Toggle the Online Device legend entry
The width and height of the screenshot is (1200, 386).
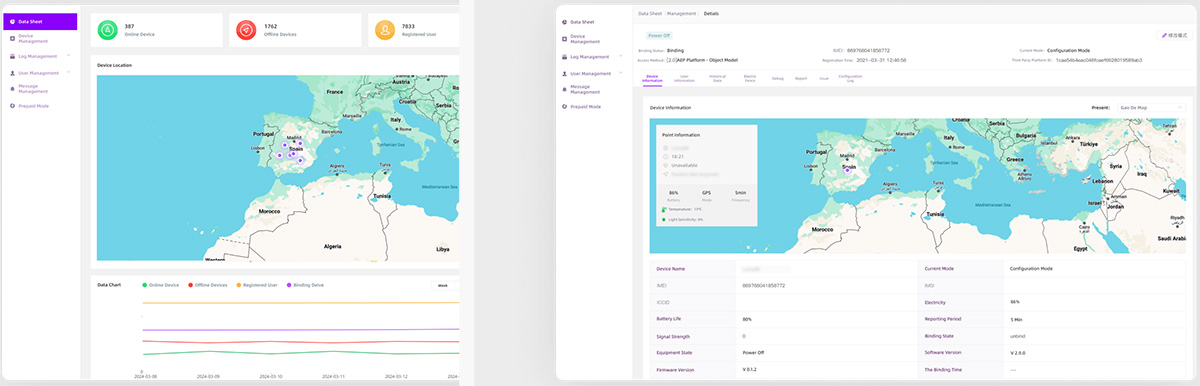point(160,285)
